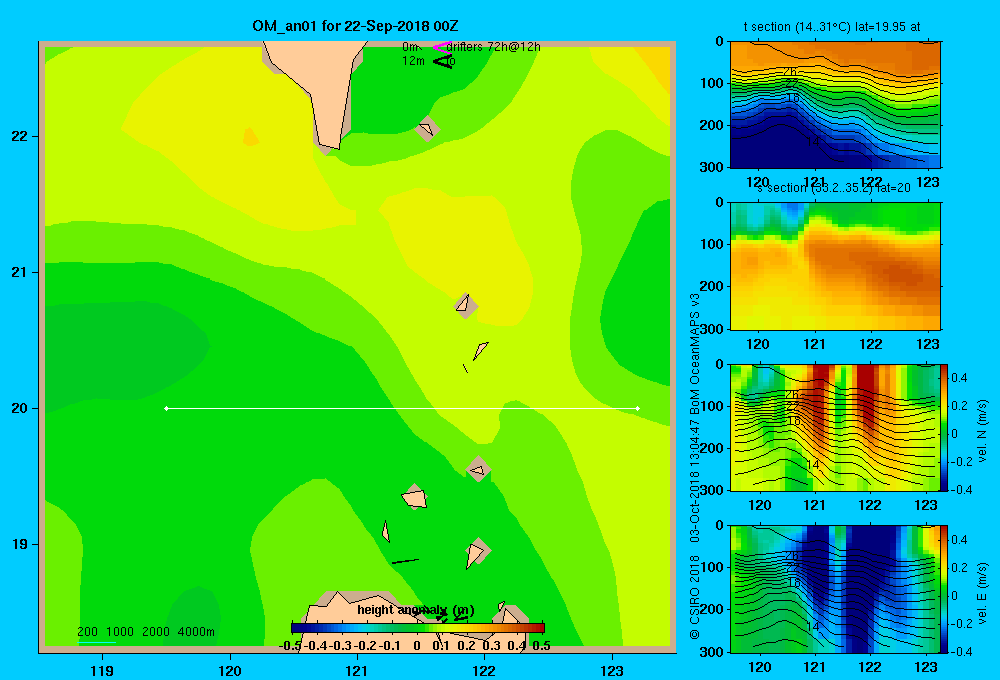Screen dimensions: 1000x680
Task: Click the white section line at latitude 20
Action: 402,408
